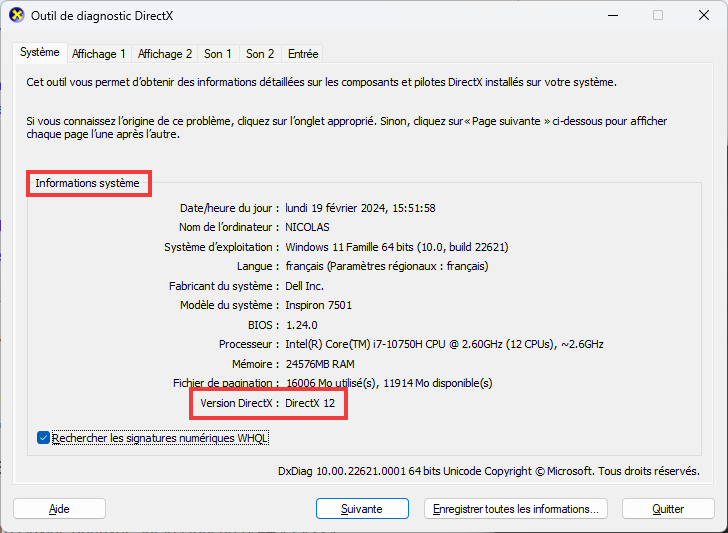Go to next page with Suivante
Viewport: 728px width, 533px height.
362,509
